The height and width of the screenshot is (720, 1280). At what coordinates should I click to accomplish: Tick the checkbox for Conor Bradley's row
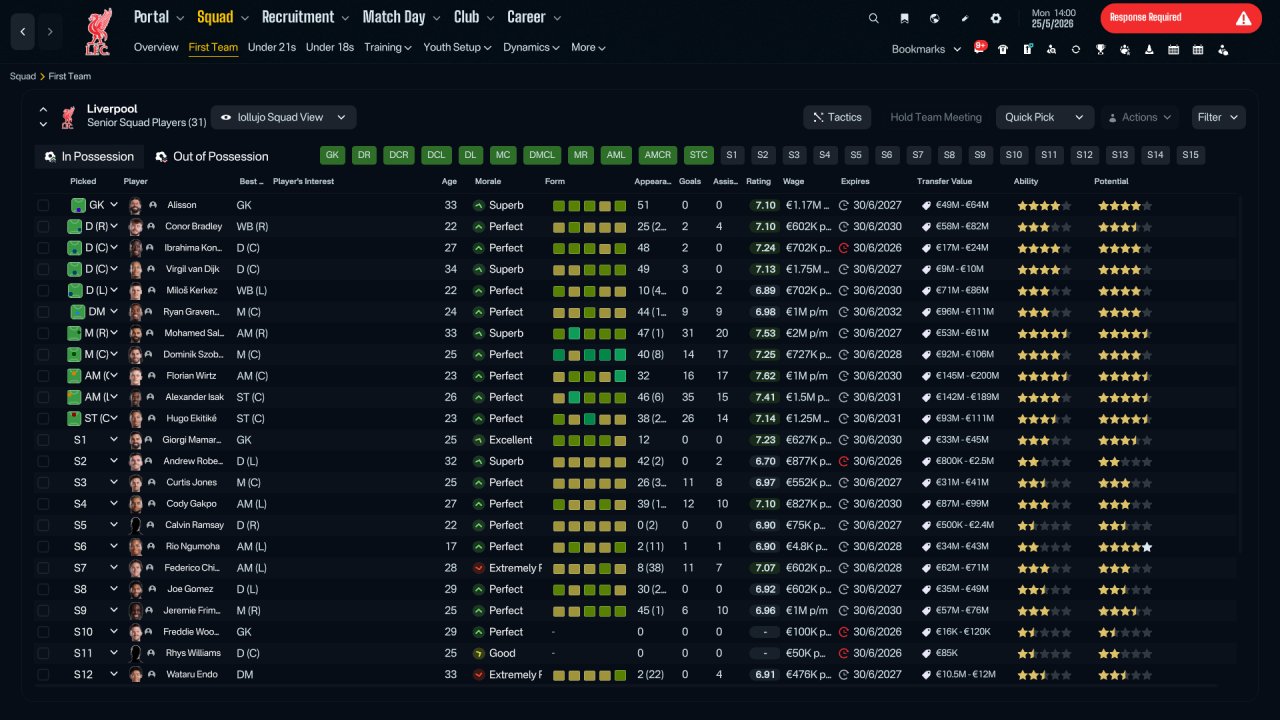coord(43,227)
